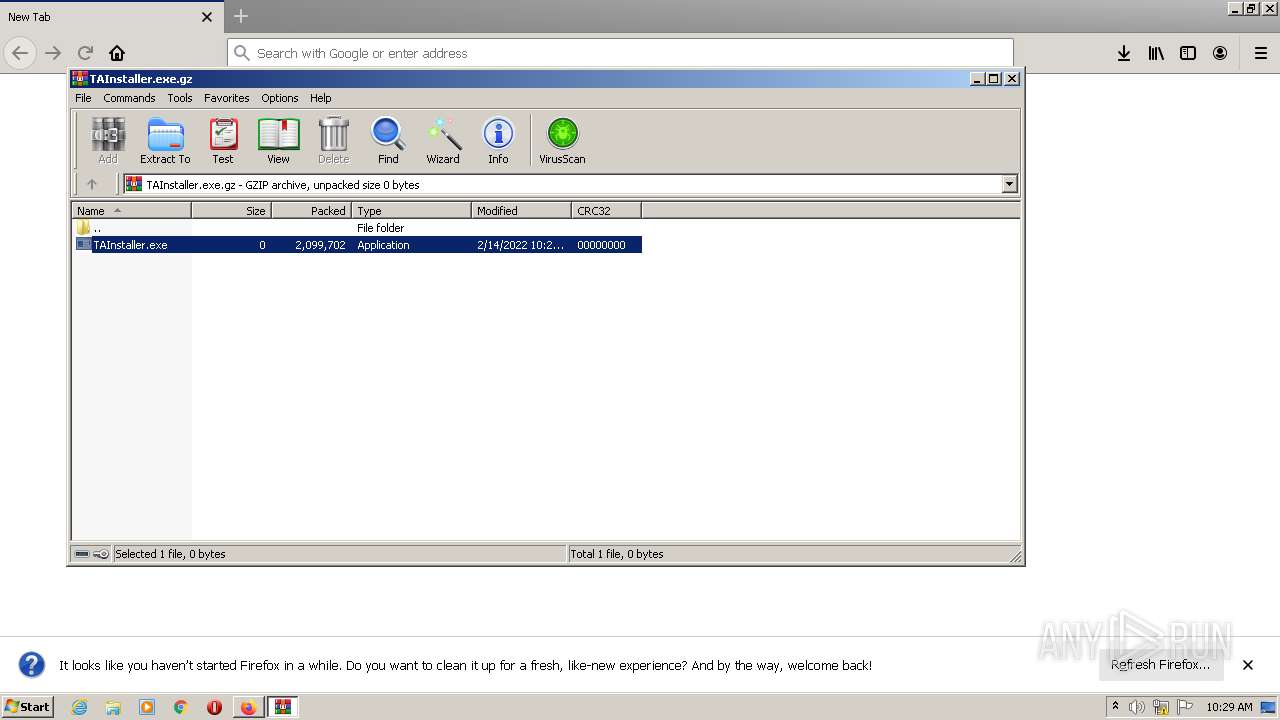
Task: Select the New Tab browser tab
Action: click(x=110, y=17)
